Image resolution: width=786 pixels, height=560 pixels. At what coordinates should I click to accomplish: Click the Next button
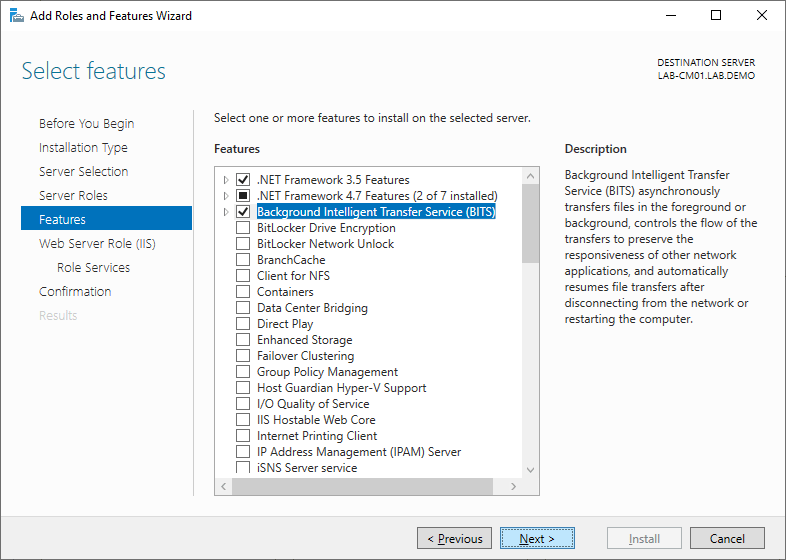point(537,538)
